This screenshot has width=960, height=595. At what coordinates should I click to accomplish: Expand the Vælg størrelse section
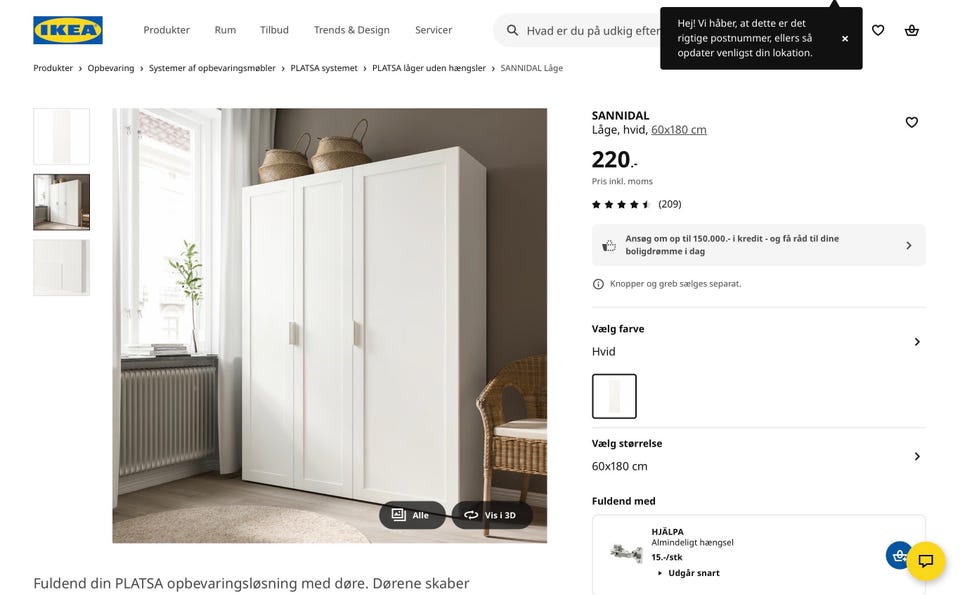point(759,455)
